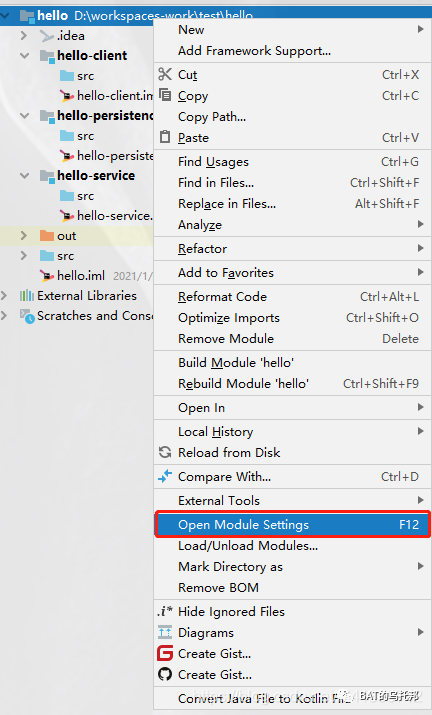Click the Cut scissors icon
The height and width of the screenshot is (715, 432).
click(x=165, y=74)
